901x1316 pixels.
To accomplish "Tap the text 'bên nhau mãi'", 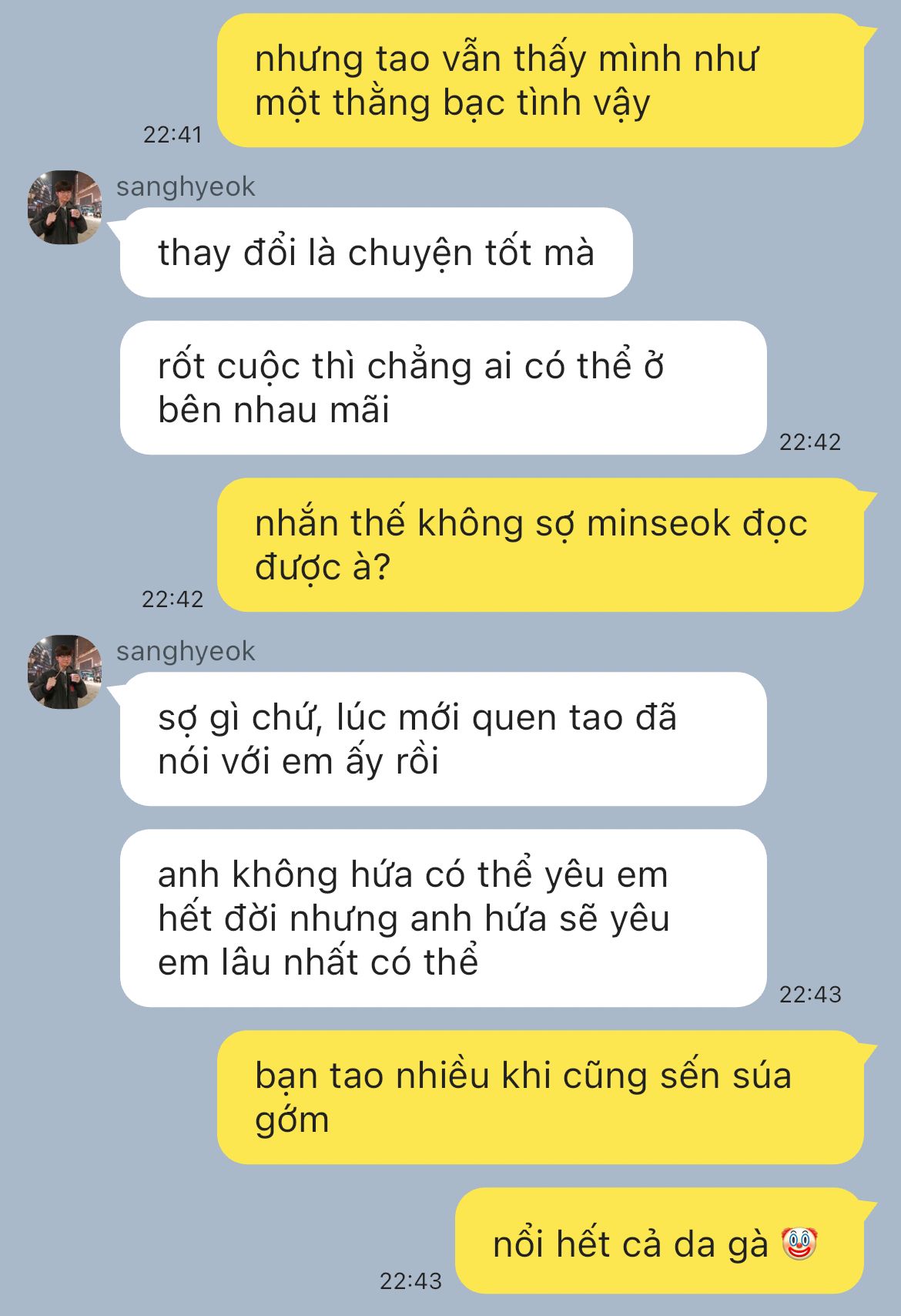I will point(273,410).
